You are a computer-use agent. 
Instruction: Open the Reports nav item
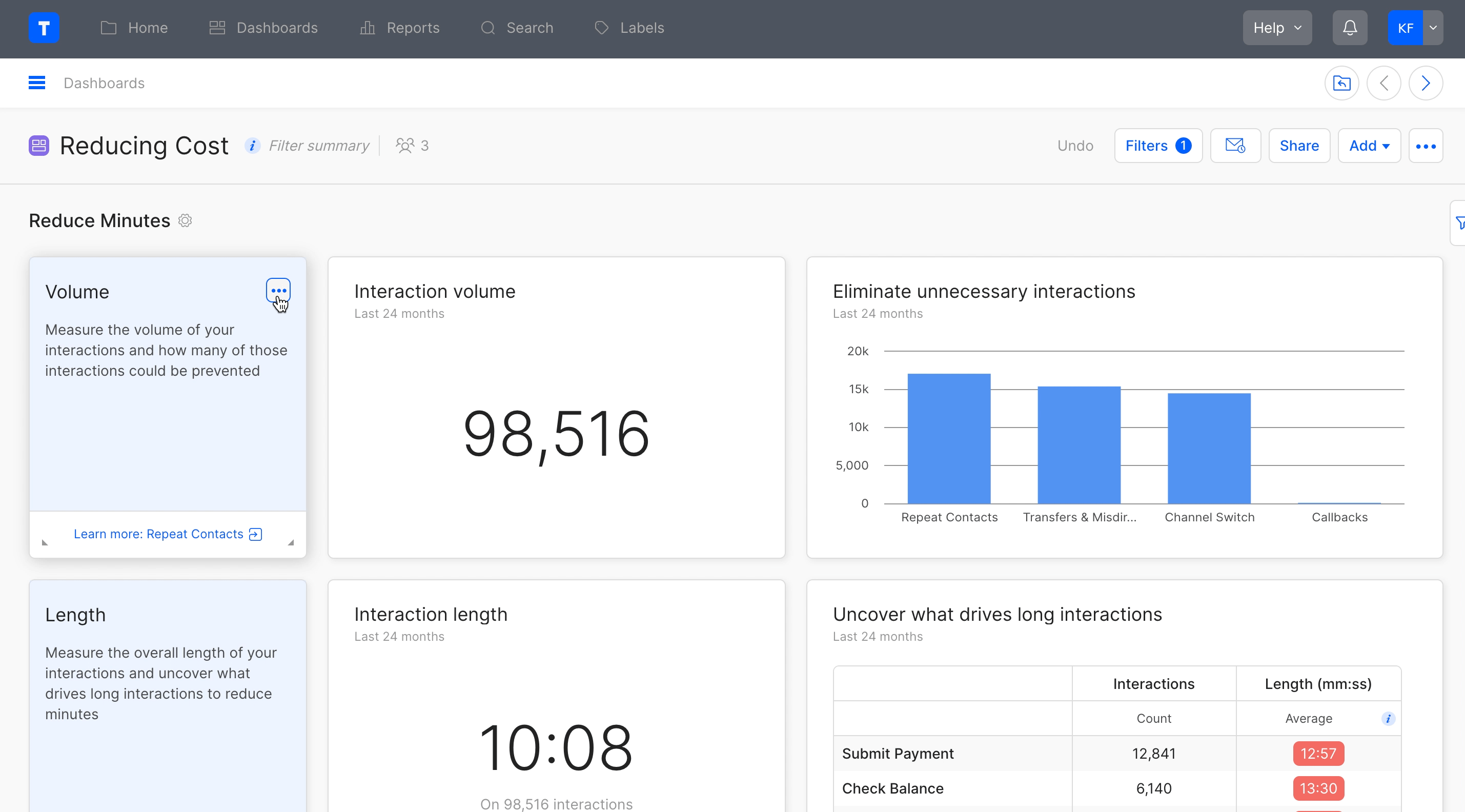tap(400, 28)
